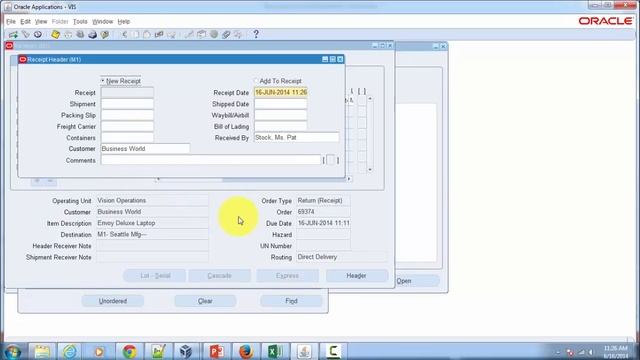This screenshot has width=640, height=360.
Task: Click the Windows Start button
Action: click(13, 352)
